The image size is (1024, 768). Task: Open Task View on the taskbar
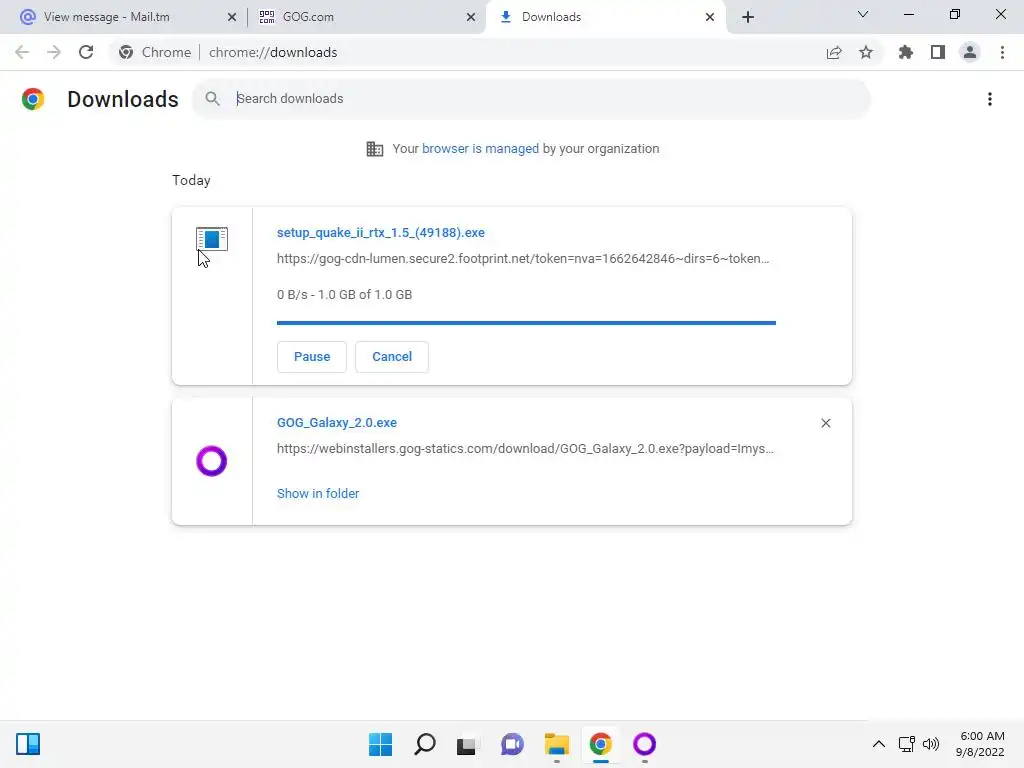pyautogui.click(x=466, y=745)
